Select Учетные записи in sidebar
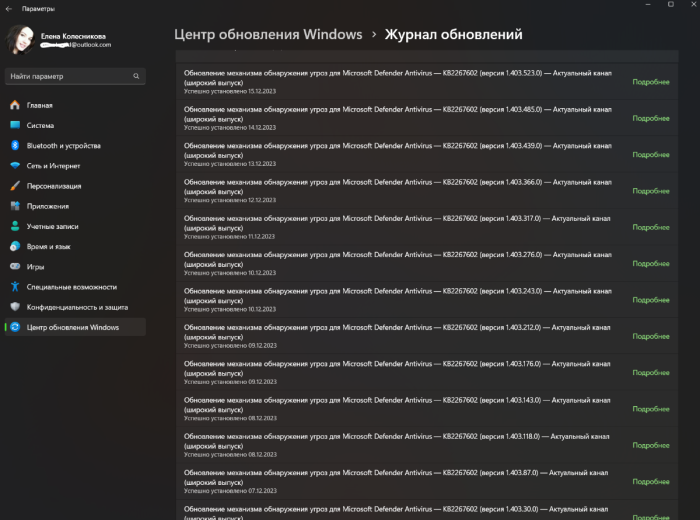 pyautogui.click(x=75, y=226)
